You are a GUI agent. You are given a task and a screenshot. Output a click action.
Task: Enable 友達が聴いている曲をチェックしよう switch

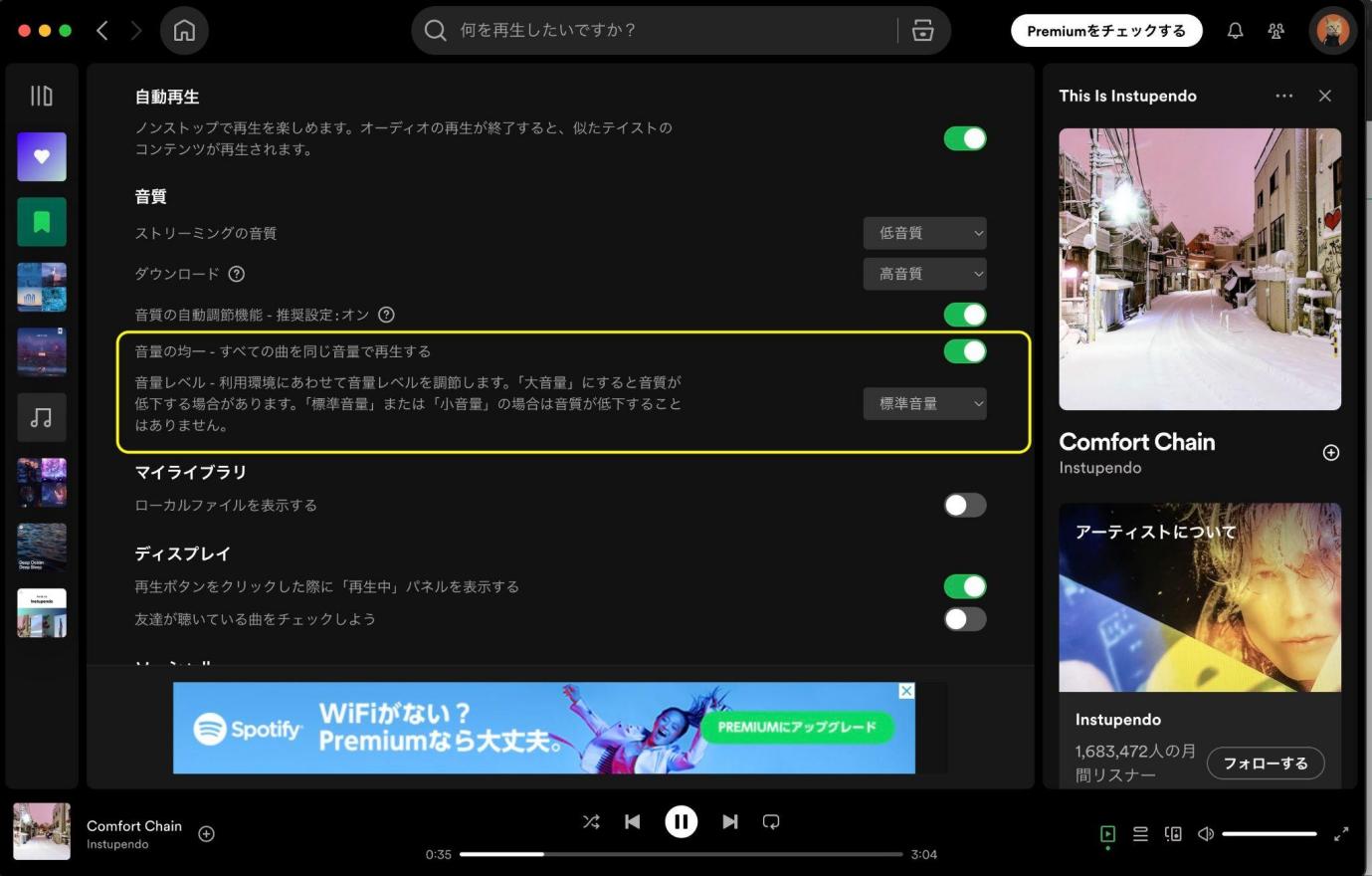(x=965, y=619)
